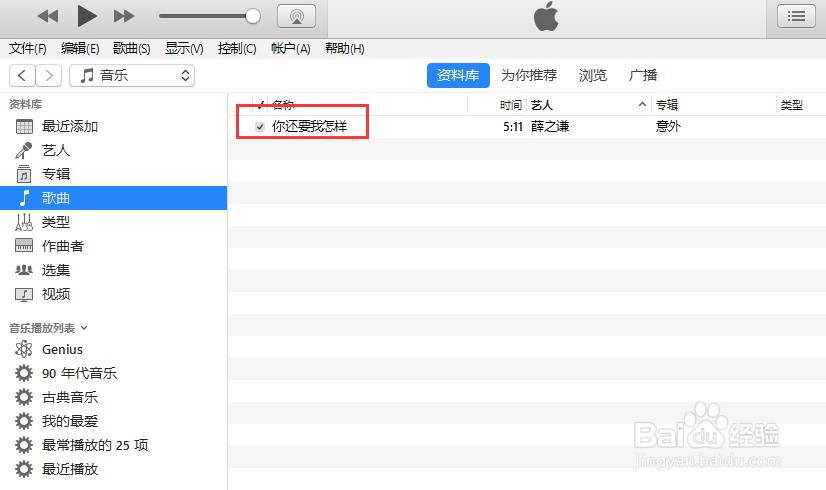This screenshot has height=490, width=826.
Task: Select 作曲者 in the sidebar
Action: [113, 246]
